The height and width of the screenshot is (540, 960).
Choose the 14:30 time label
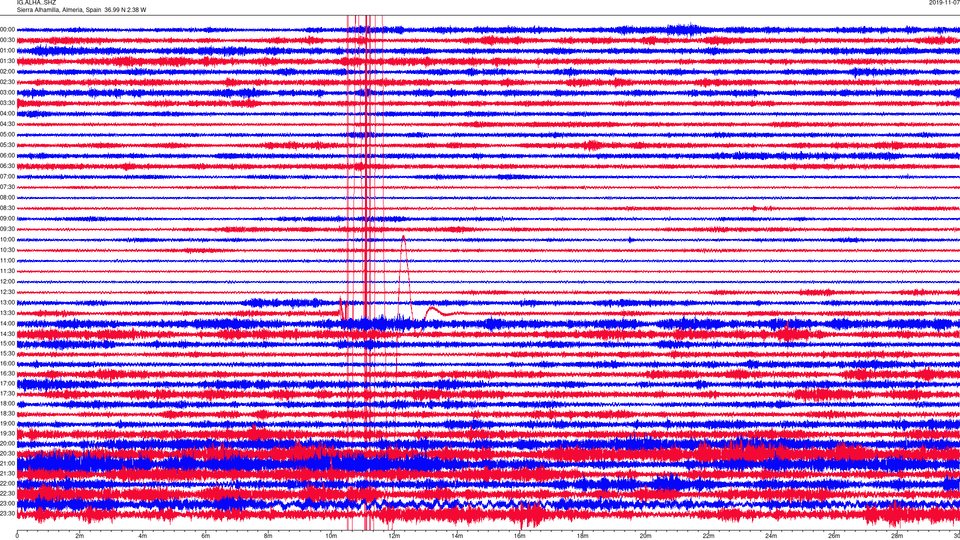[x=7, y=334]
